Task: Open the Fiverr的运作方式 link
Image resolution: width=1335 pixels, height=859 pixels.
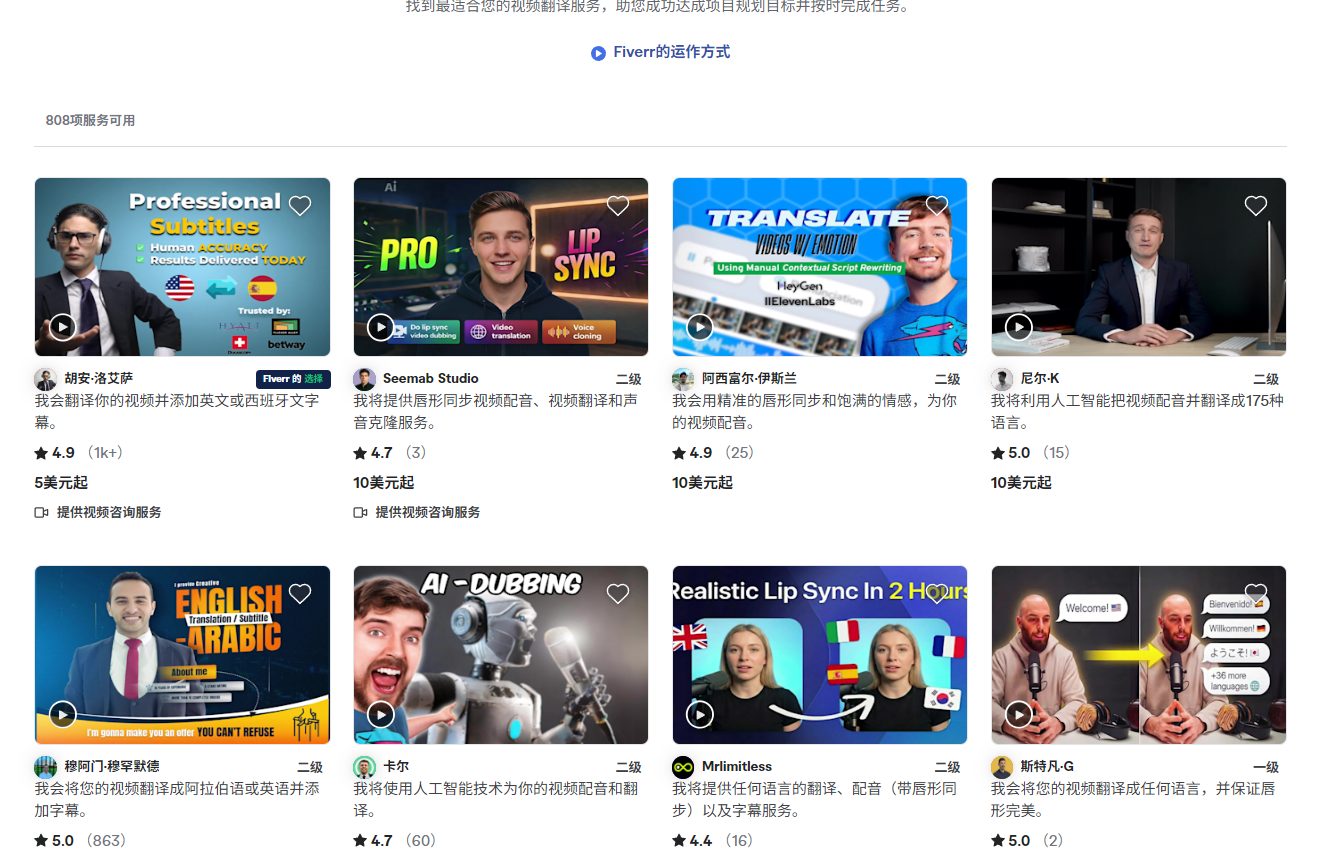Action: pos(661,52)
